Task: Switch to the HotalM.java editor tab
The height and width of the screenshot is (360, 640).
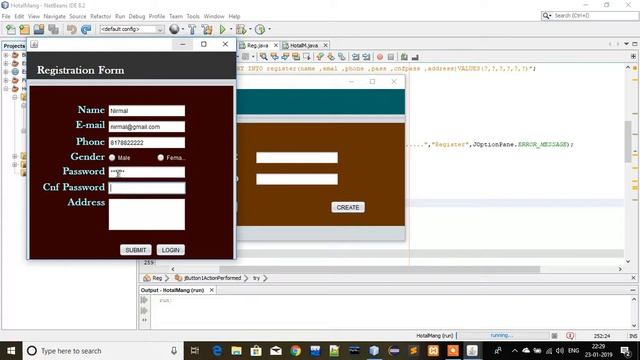Action: [x=304, y=45]
